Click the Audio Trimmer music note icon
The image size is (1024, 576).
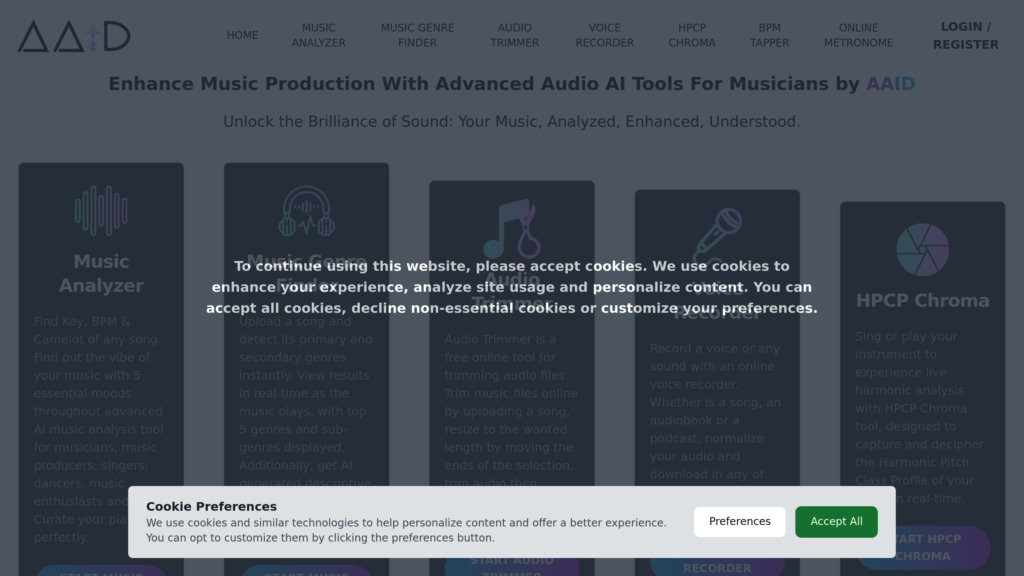tap(511, 228)
